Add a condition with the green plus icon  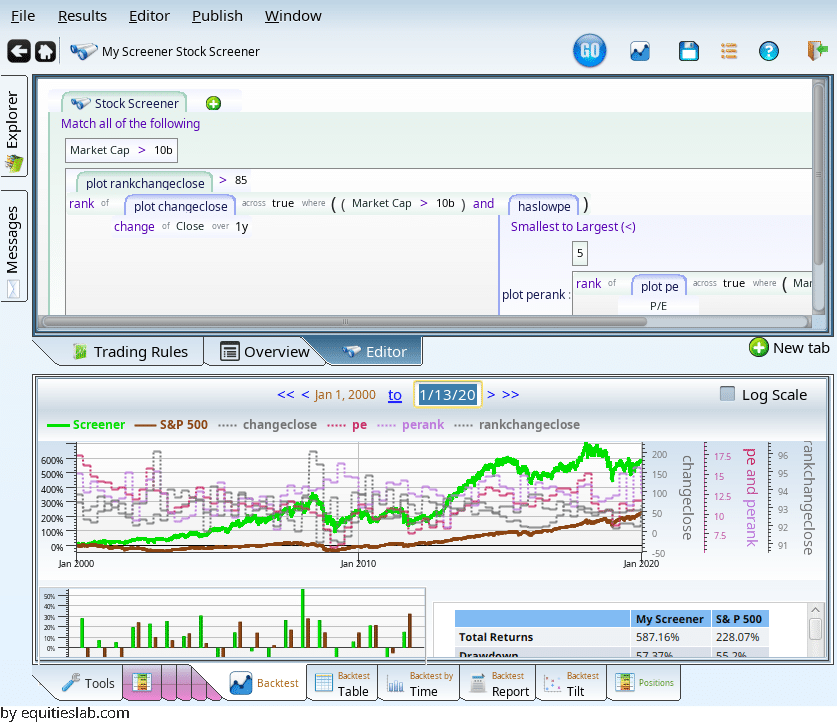214,103
